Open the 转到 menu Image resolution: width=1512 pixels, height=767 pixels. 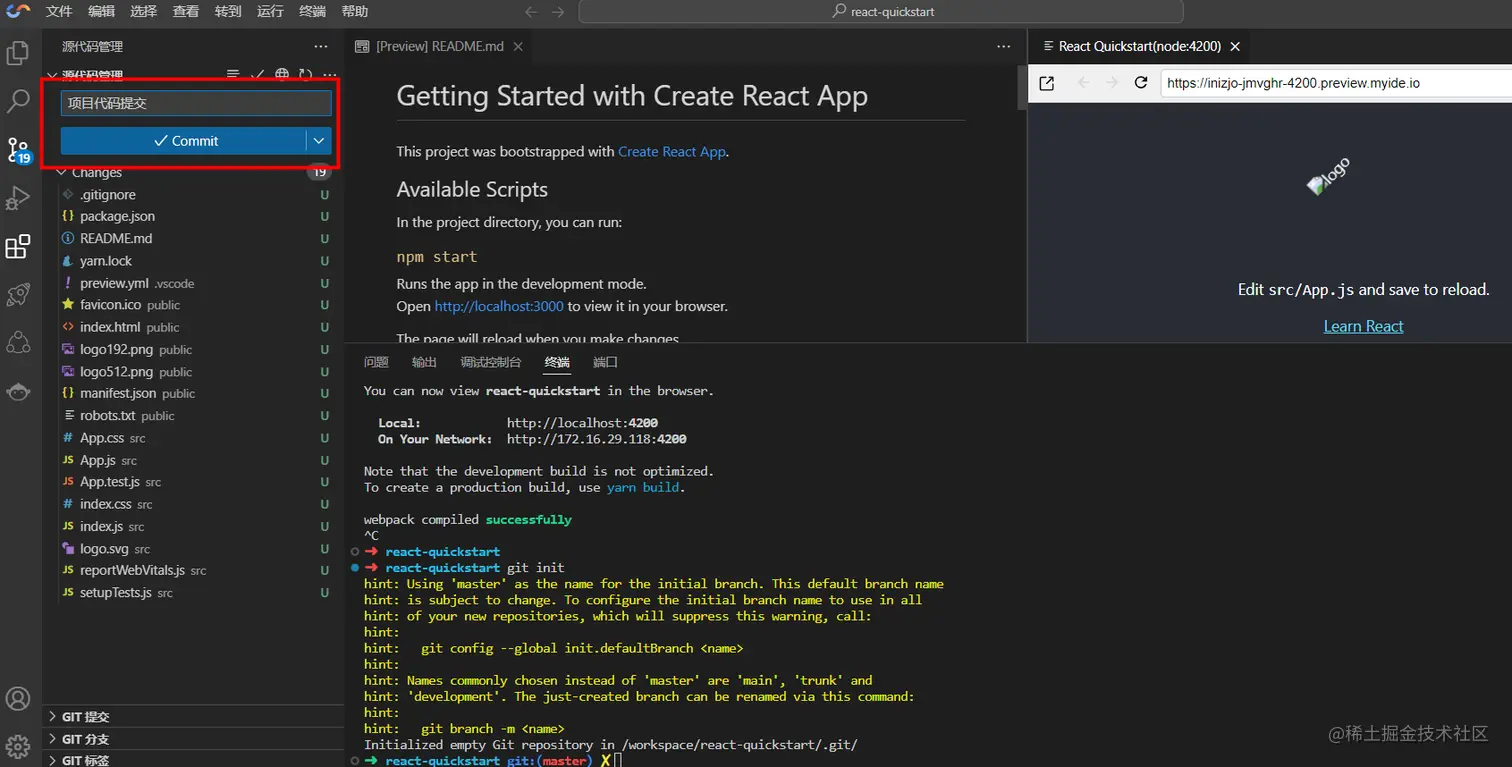[x=228, y=12]
